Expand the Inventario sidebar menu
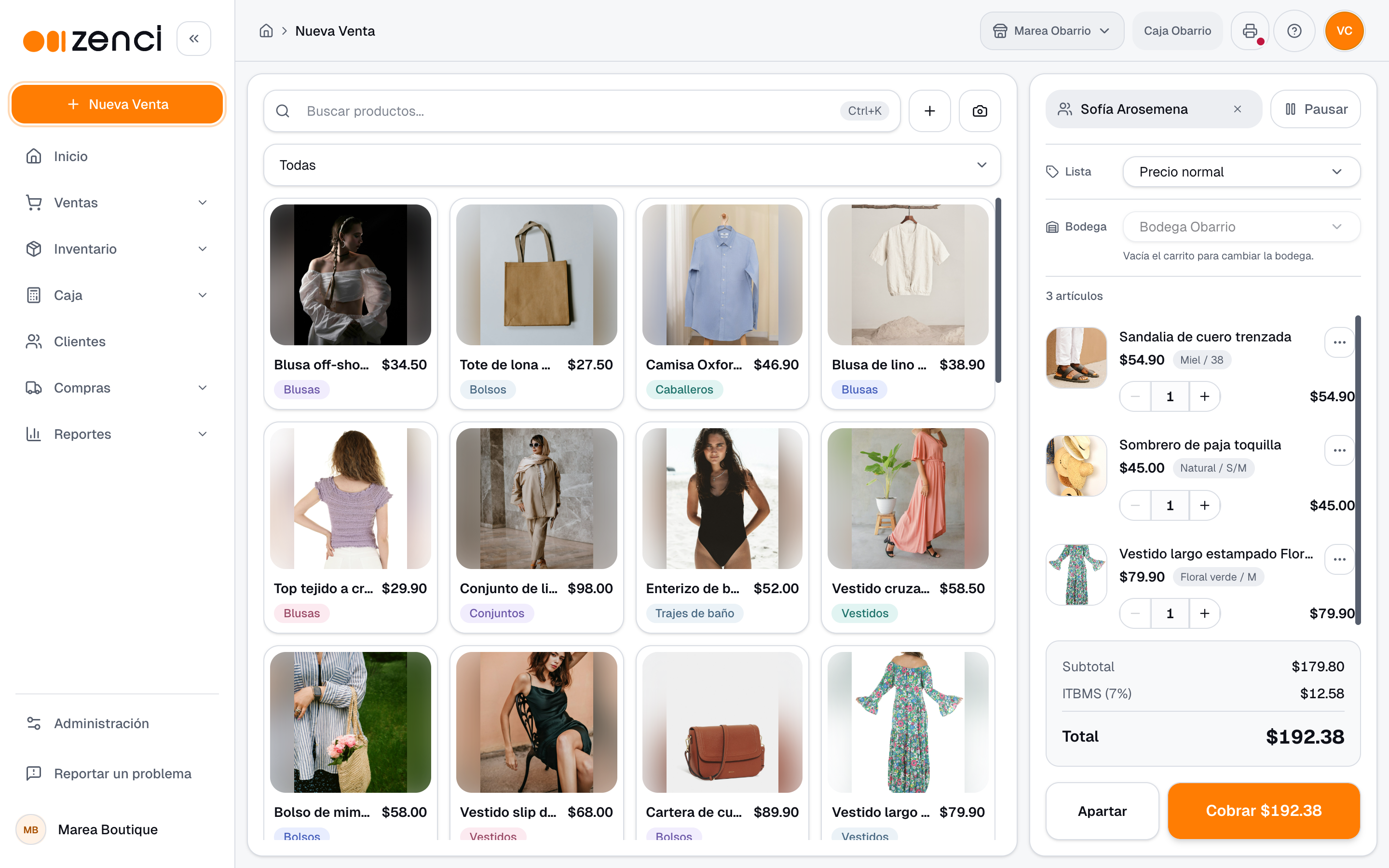The image size is (1389, 868). pyautogui.click(x=117, y=249)
